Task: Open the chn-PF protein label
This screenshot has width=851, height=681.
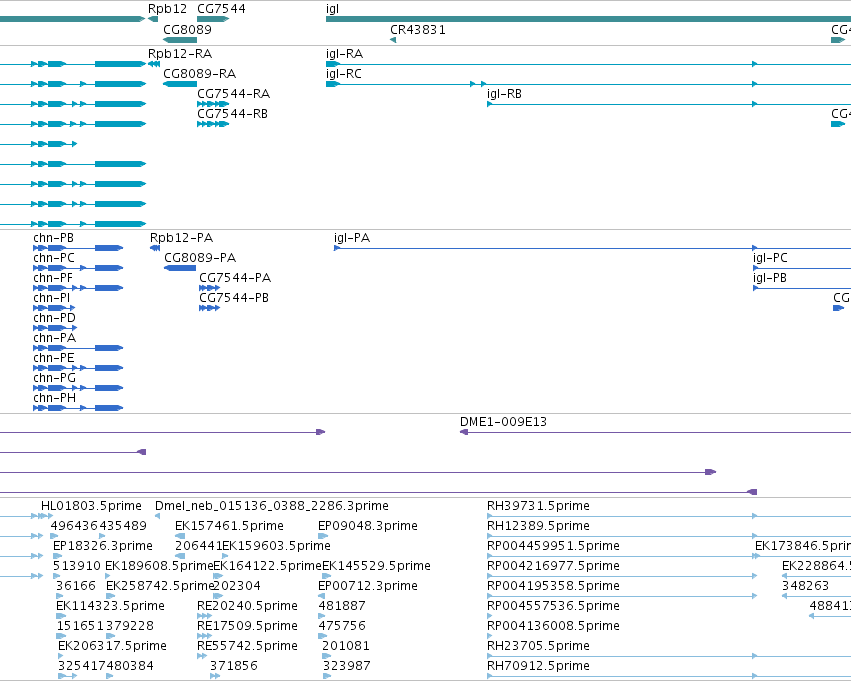Action: [x=53, y=278]
